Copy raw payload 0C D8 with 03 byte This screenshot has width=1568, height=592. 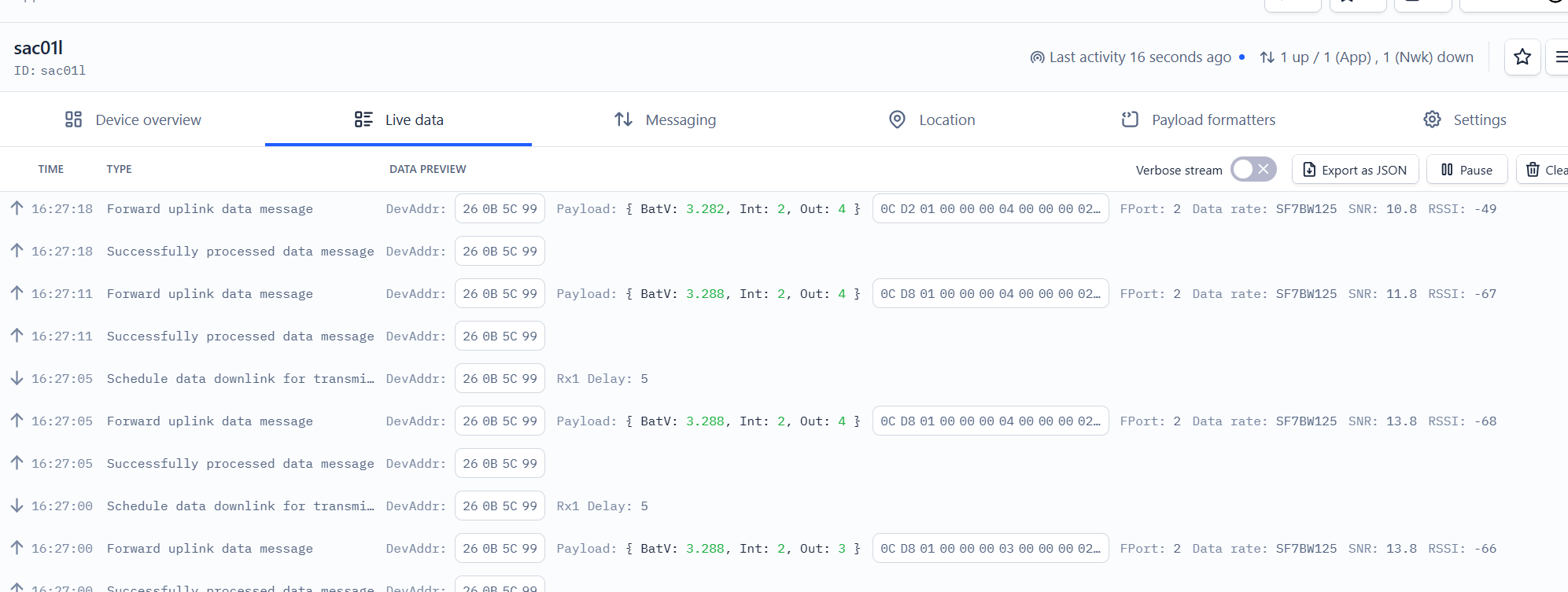click(991, 548)
